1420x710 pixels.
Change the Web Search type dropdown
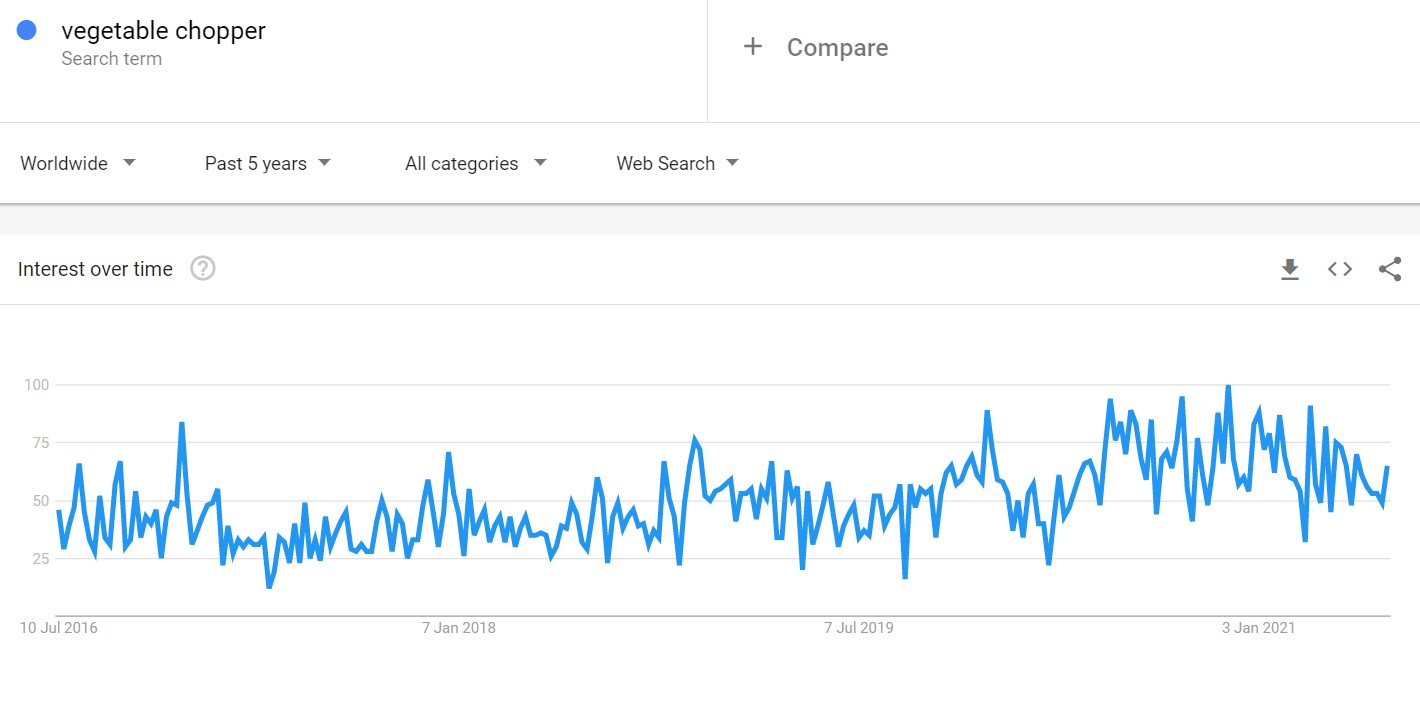677,163
